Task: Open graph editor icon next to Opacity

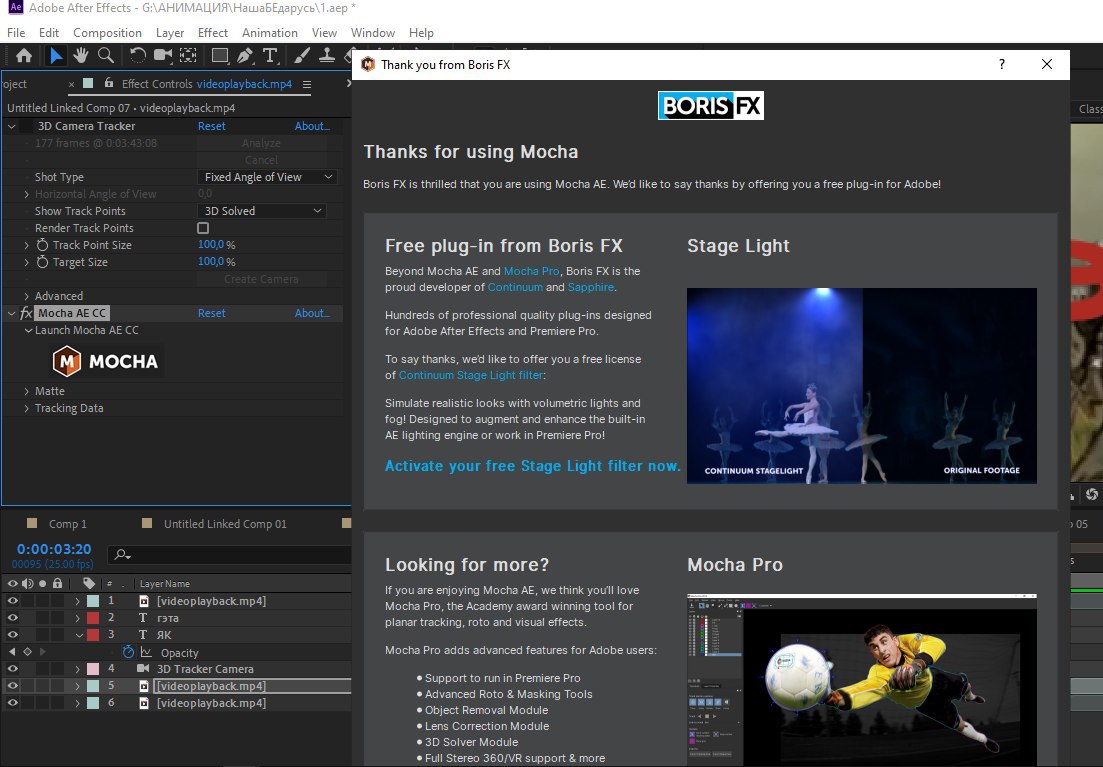Action: click(146, 652)
